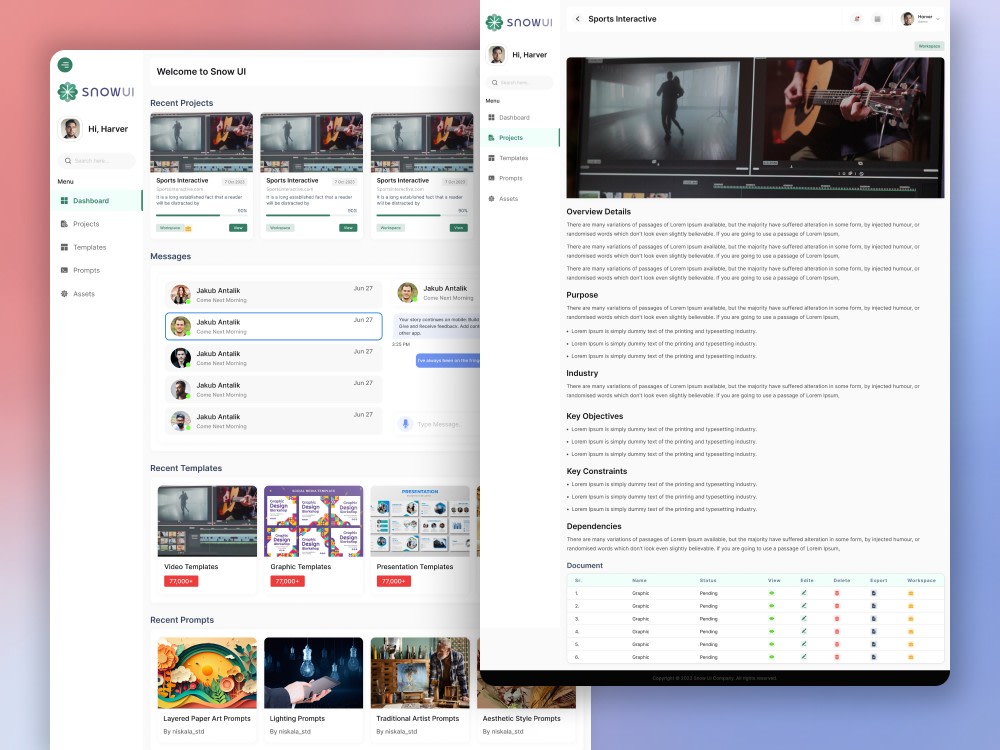Image resolution: width=1000 pixels, height=750 pixels.
Task: Click the Name column header in Document table
Action: (x=639, y=580)
